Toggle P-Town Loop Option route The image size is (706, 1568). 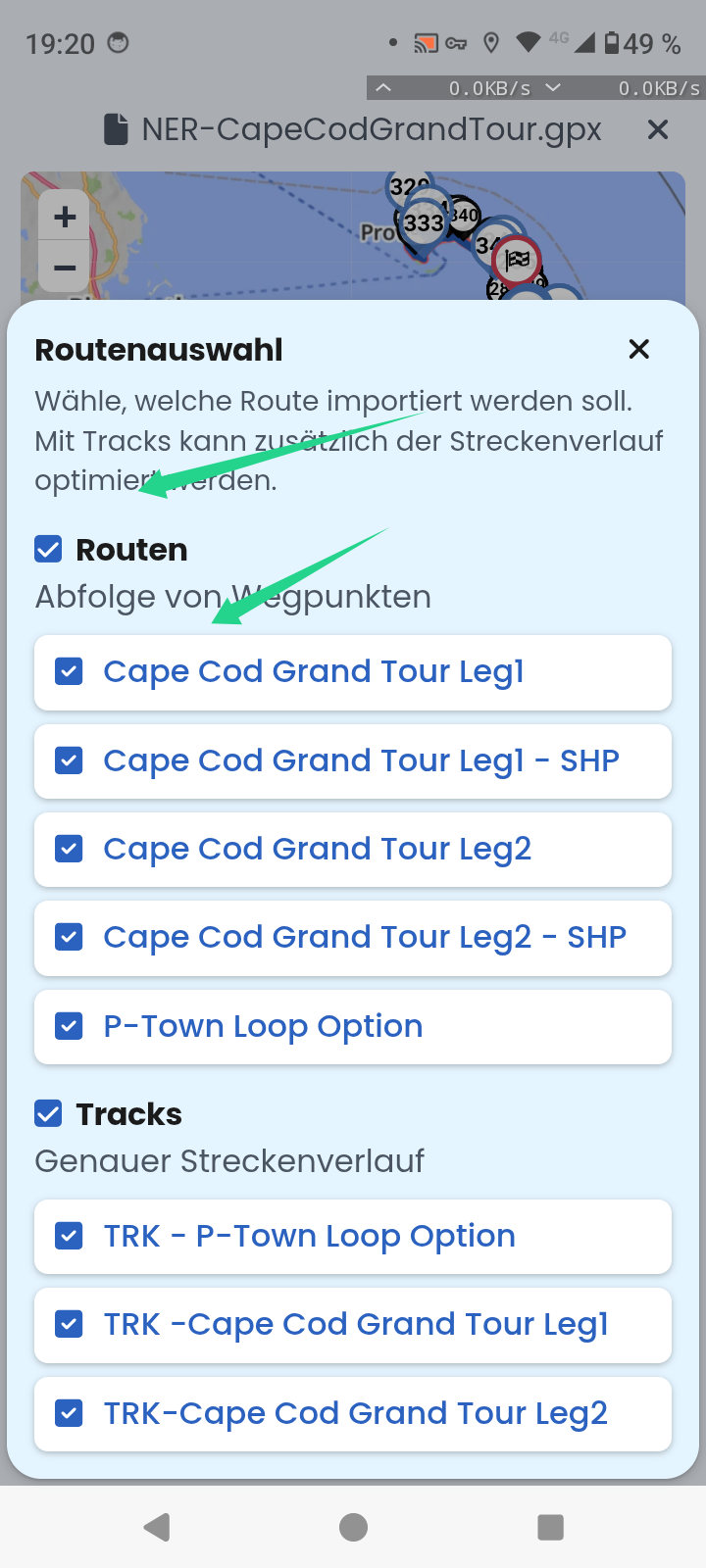(353, 1027)
